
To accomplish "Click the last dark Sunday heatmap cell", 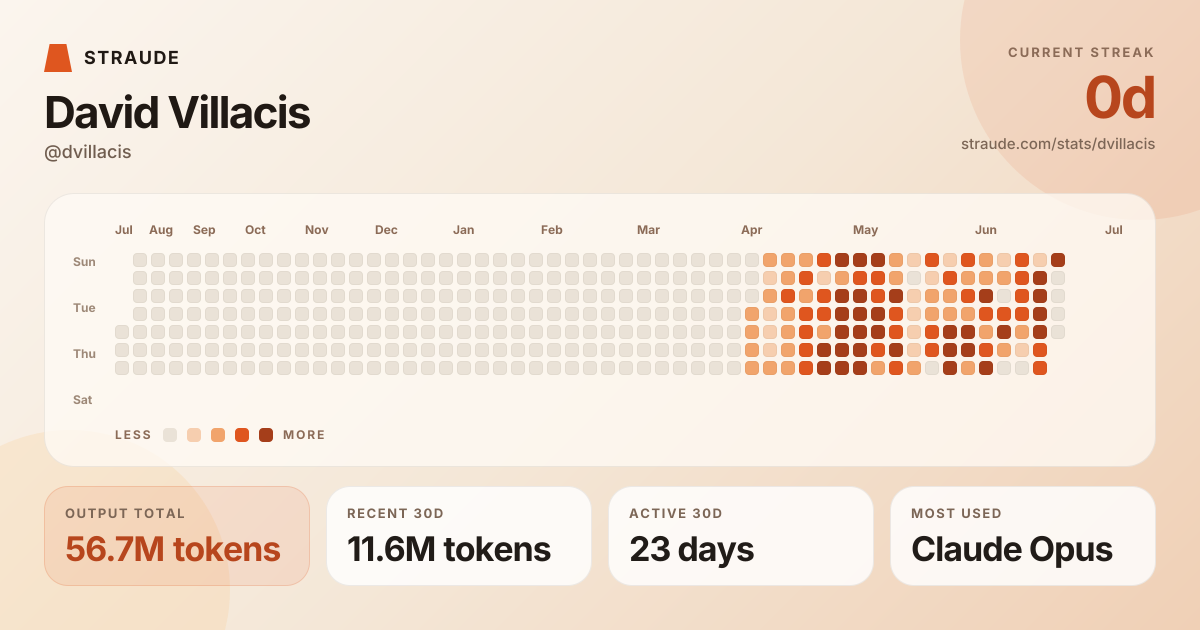I will [x=1058, y=260].
